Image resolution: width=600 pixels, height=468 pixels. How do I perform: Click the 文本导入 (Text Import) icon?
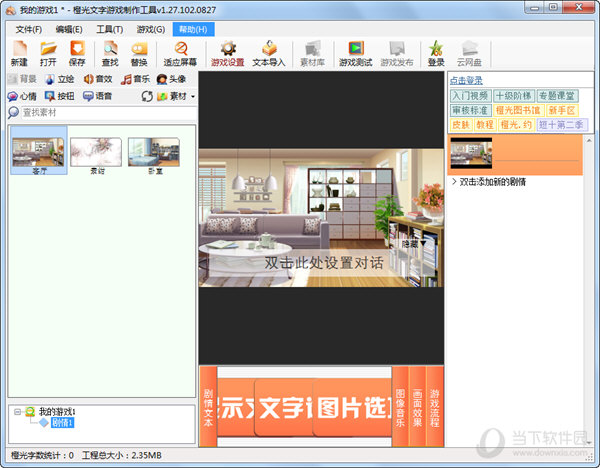[269, 53]
